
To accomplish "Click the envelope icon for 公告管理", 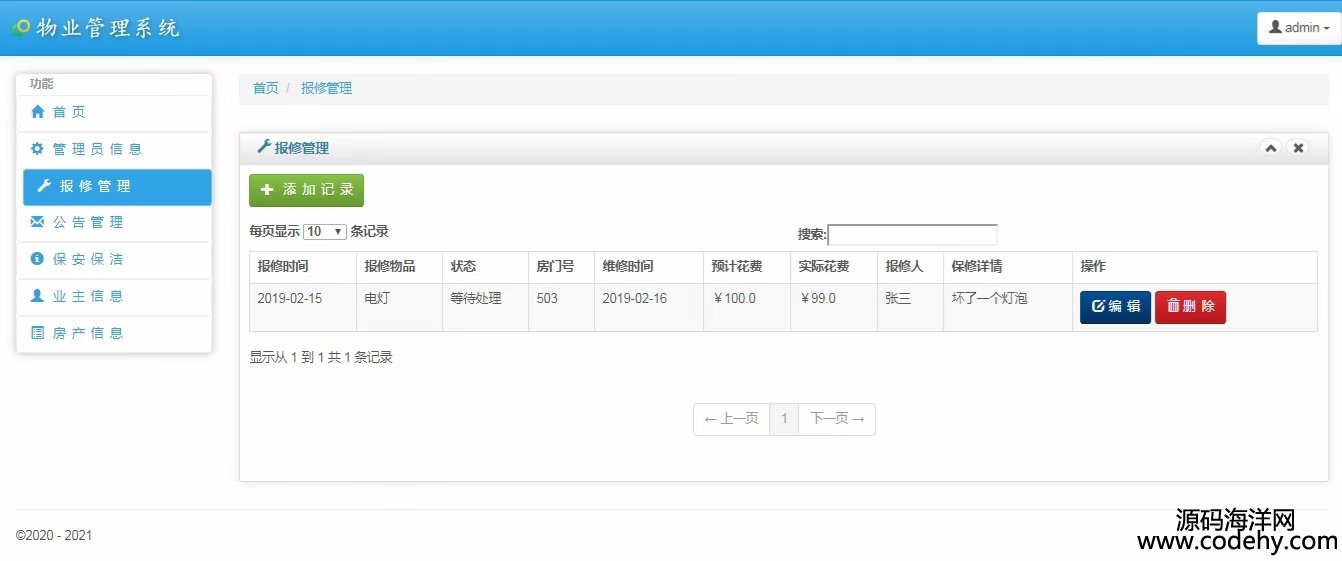I will [38, 222].
